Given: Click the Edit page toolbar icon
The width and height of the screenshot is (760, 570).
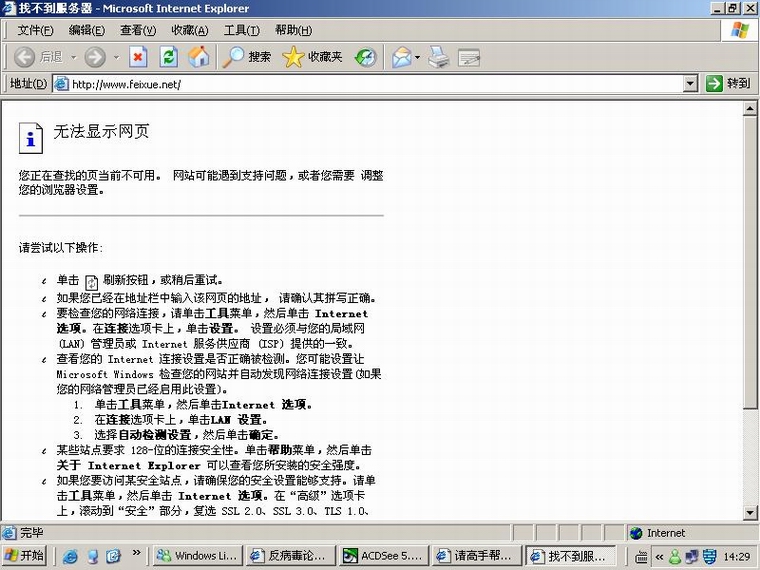Looking at the screenshot, I should pos(469,57).
